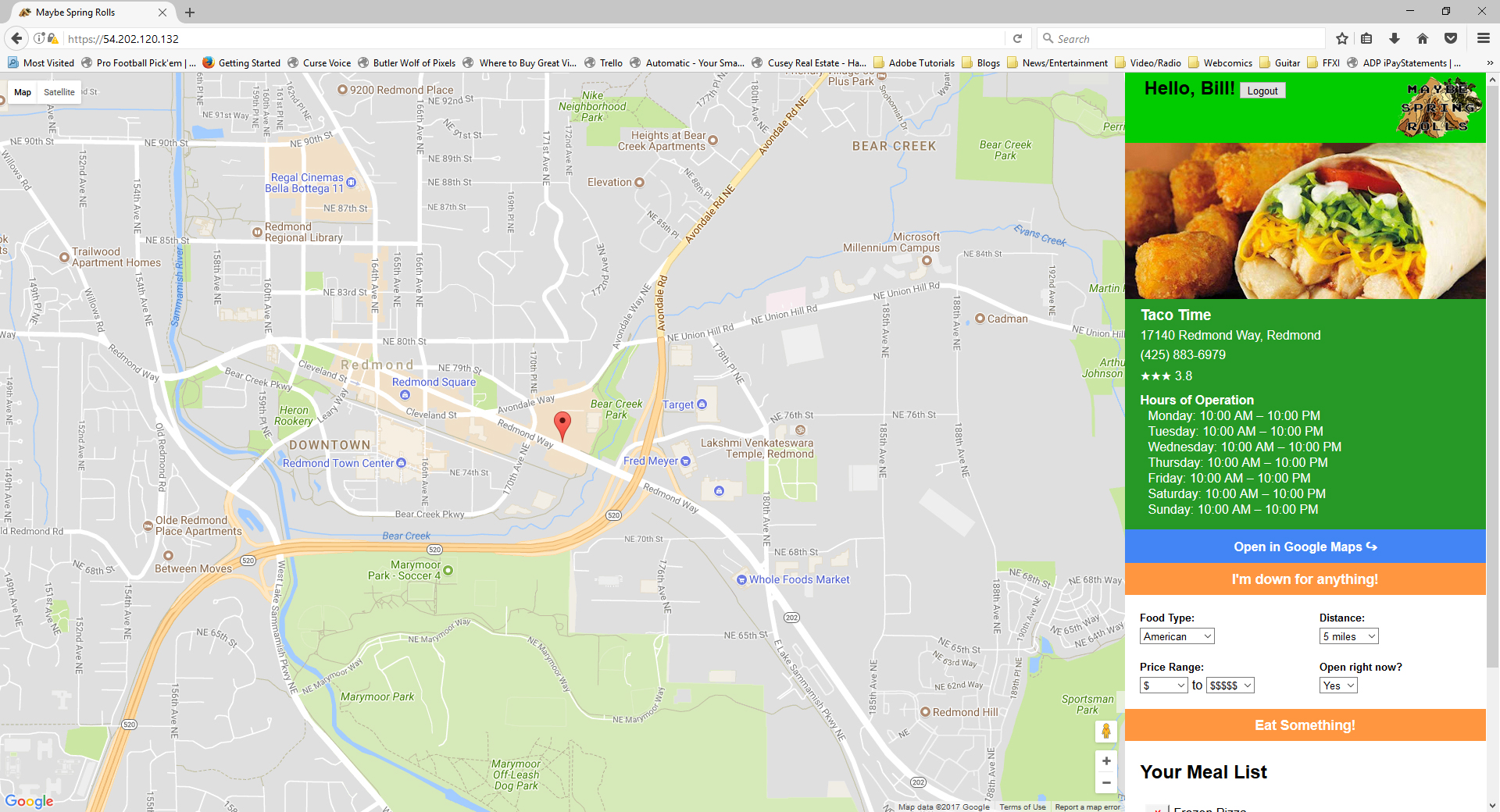Bookmark this page with the star icon
This screenshot has width=1500, height=812.
tap(1342, 38)
